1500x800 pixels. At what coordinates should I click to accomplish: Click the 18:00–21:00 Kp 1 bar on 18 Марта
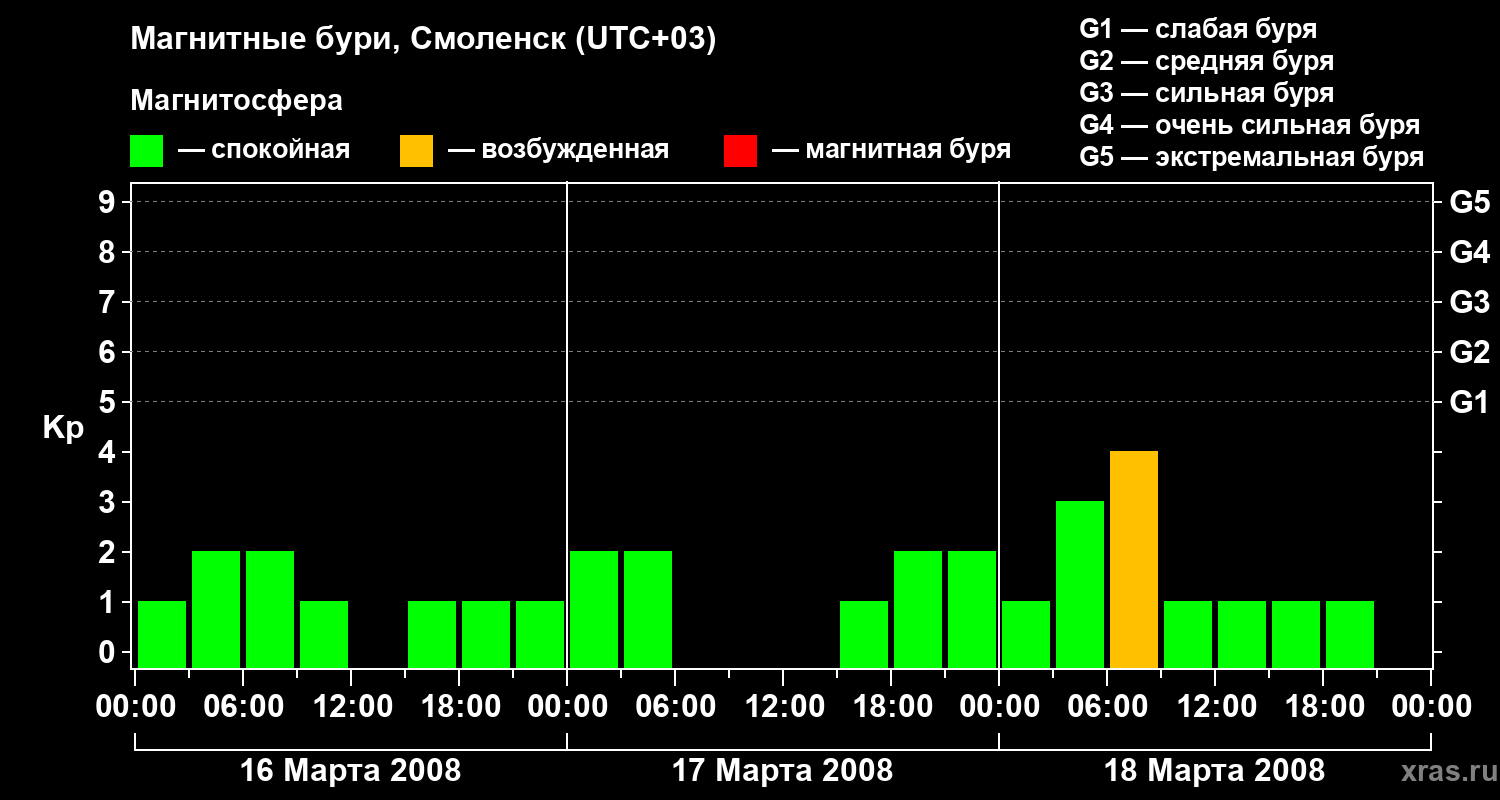pyautogui.click(x=1350, y=634)
